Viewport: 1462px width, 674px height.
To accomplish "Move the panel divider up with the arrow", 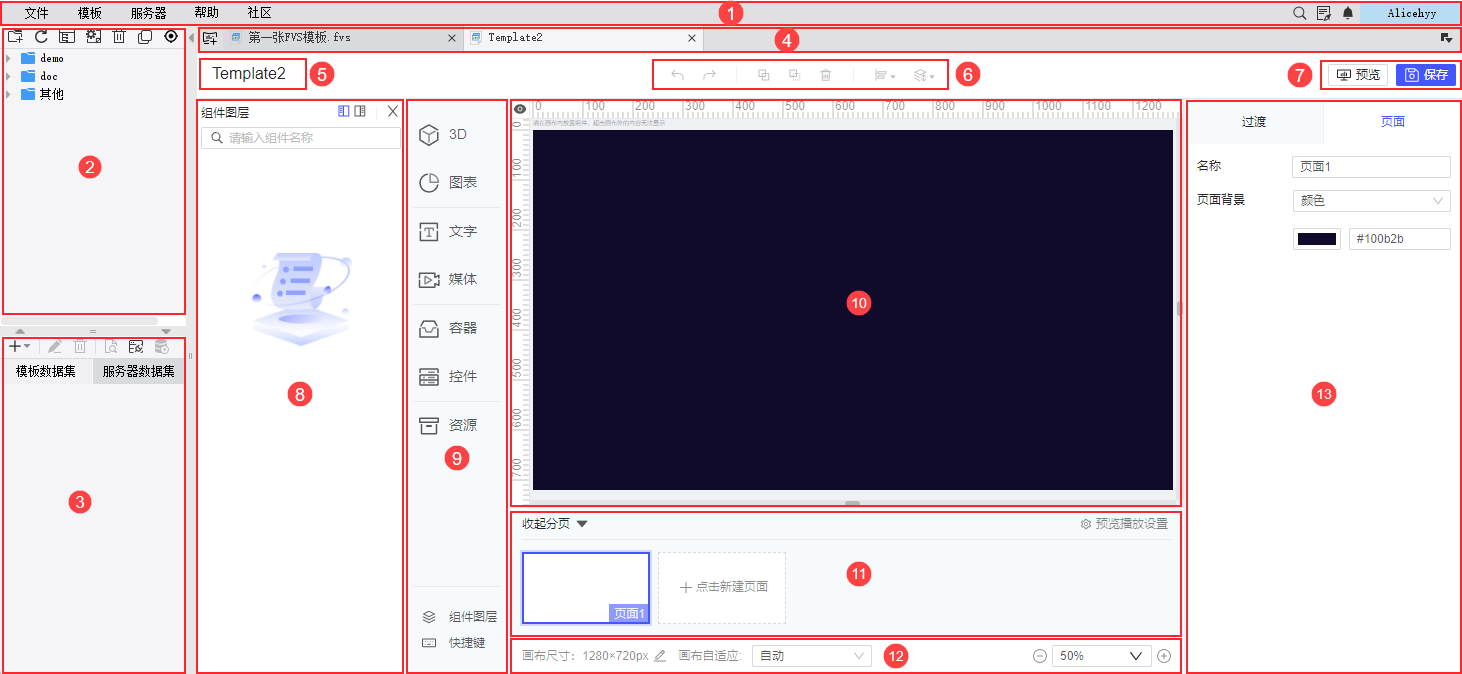I will [x=20, y=330].
